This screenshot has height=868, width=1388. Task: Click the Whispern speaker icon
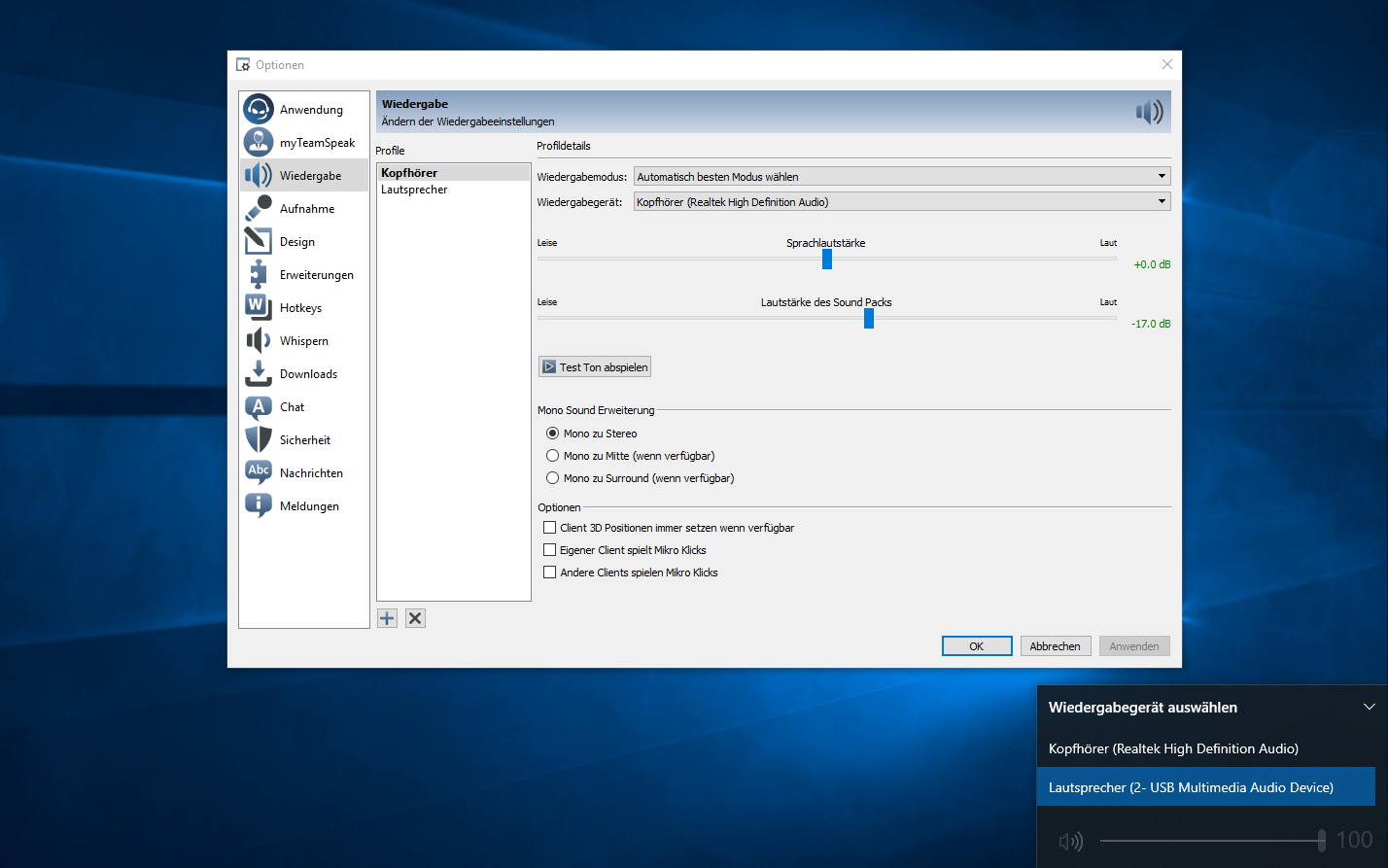(x=258, y=340)
